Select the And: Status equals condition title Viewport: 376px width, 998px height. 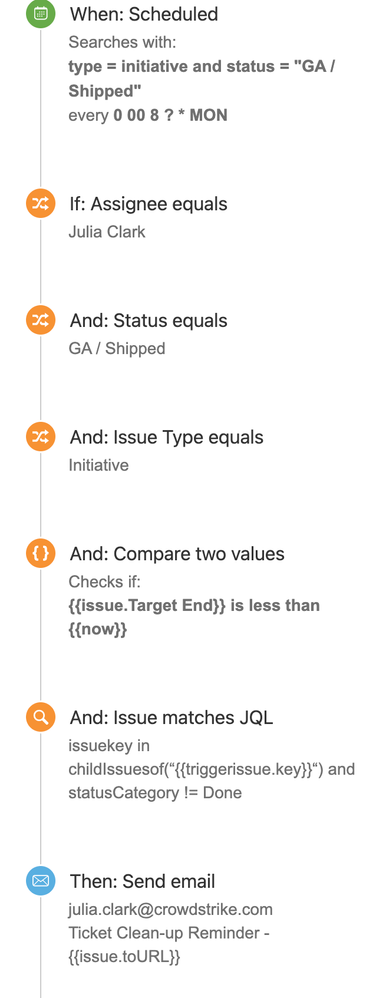[x=148, y=321]
